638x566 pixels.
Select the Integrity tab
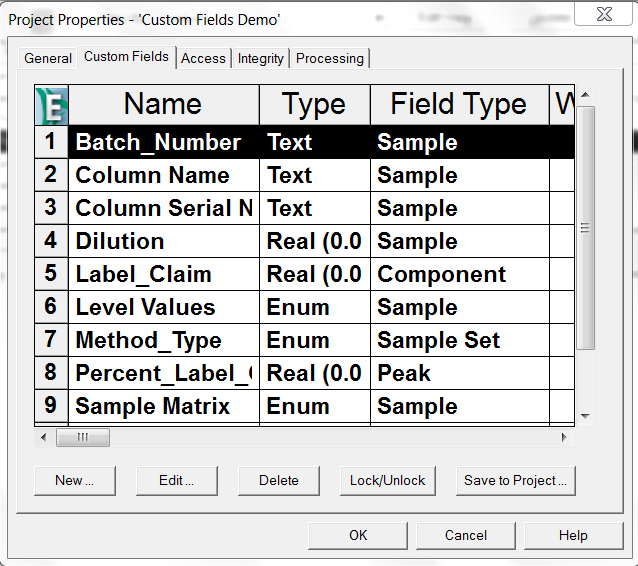[261, 58]
